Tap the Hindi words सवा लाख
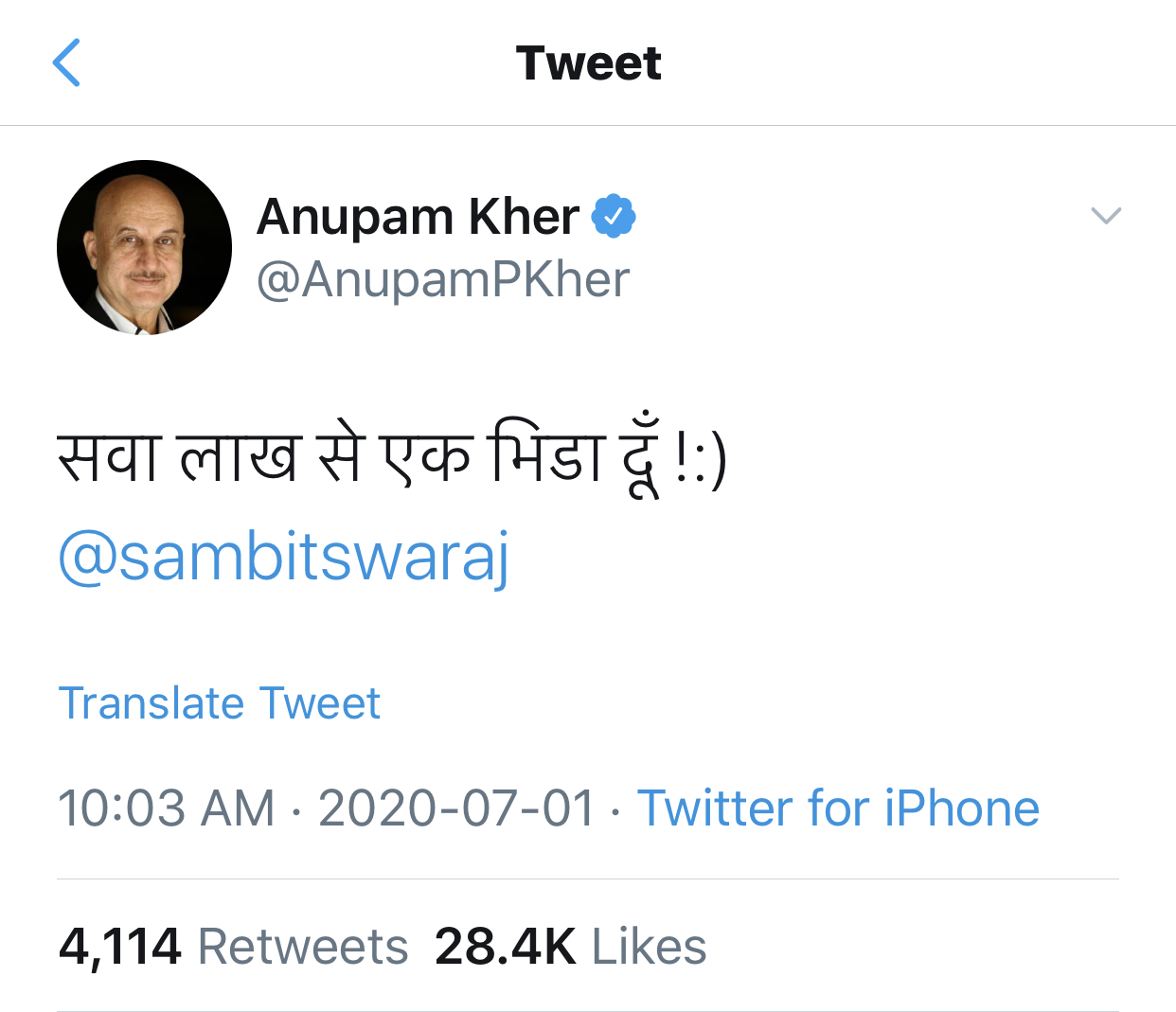The image size is (1176, 1012). 178,457
